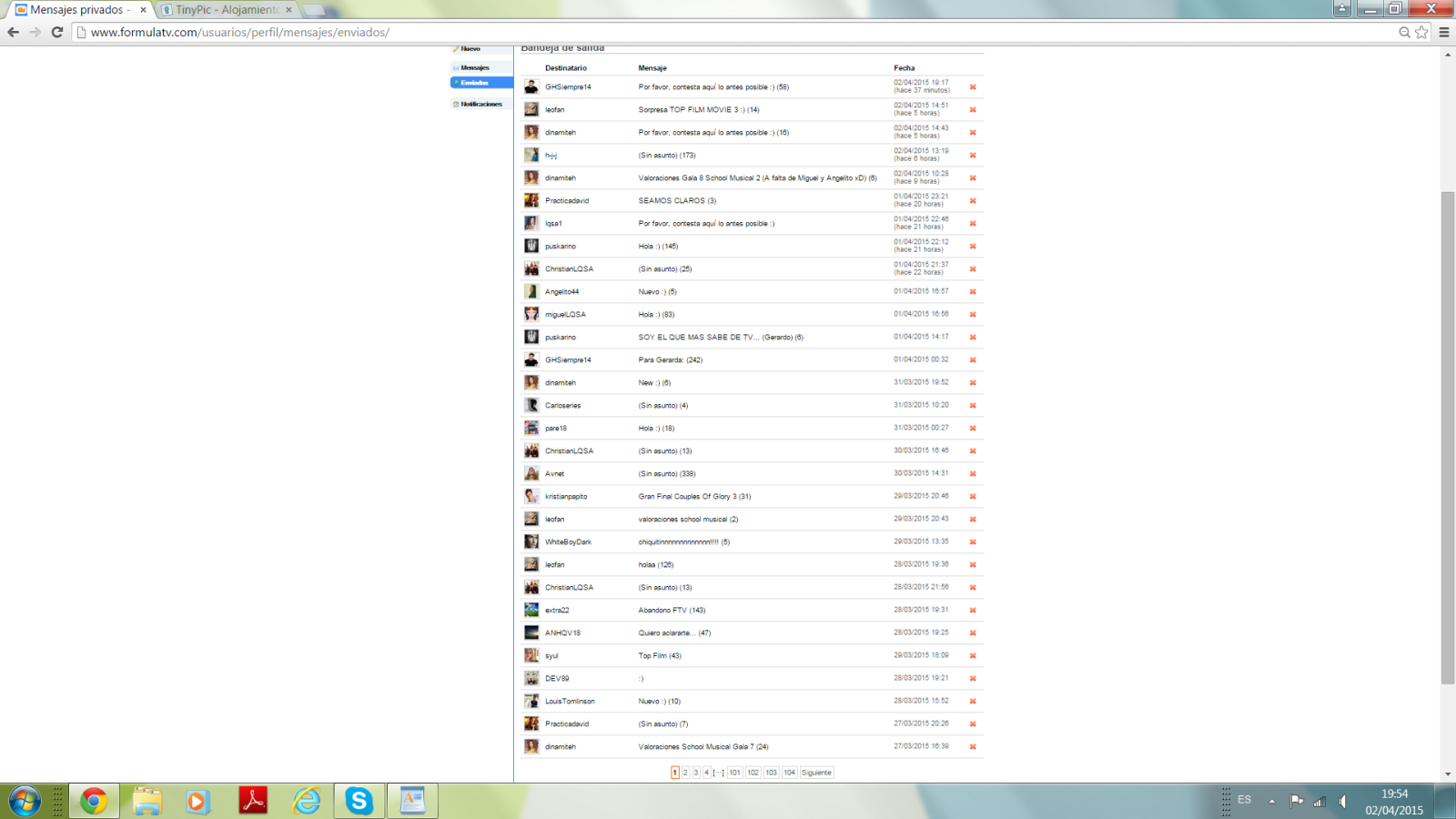Open 'chiquitinnnn' message to WhiteBoyDark

click(684, 542)
